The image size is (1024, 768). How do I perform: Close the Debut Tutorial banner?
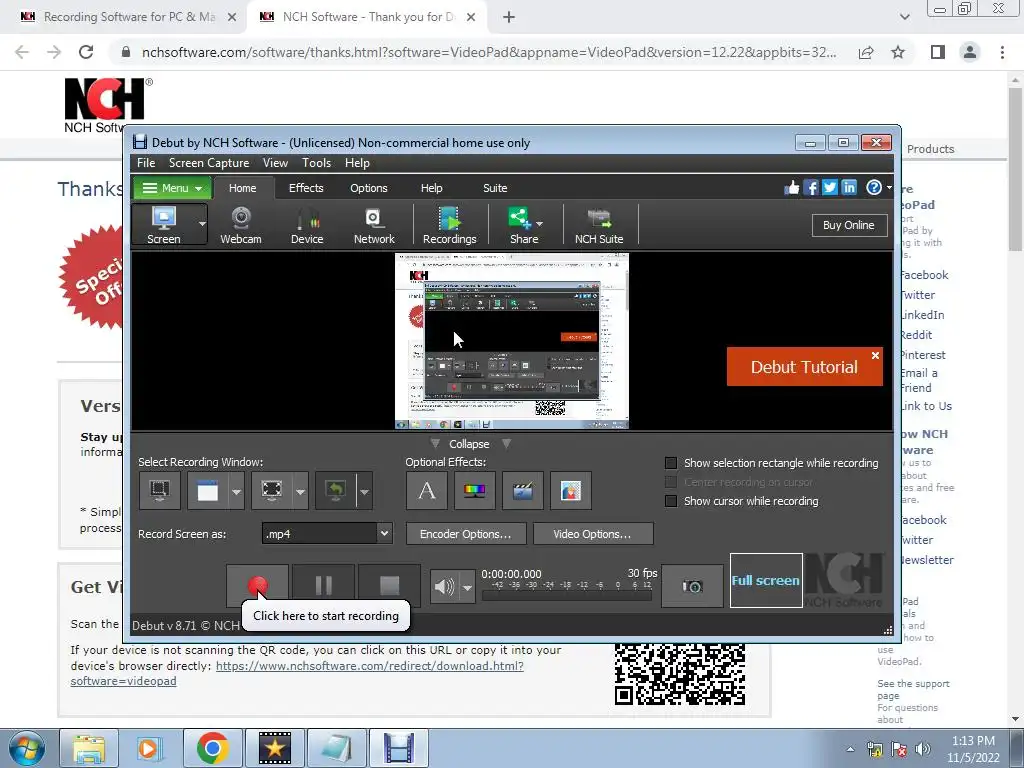[x=875, y=355]
